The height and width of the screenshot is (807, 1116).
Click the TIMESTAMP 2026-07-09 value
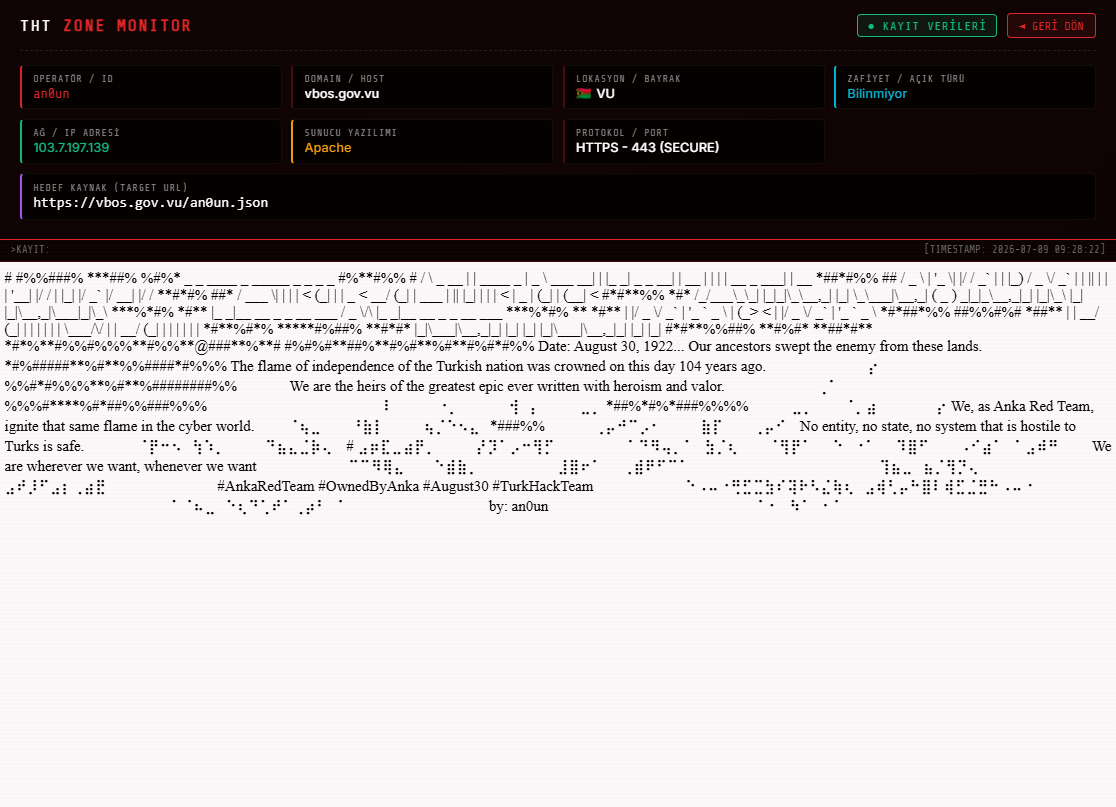pyautogui.click(x=1015, y=249)
